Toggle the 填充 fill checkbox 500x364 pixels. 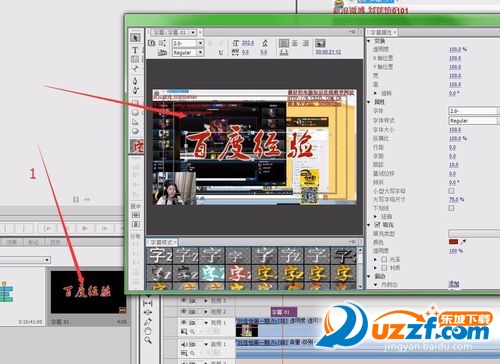(377, 225)
